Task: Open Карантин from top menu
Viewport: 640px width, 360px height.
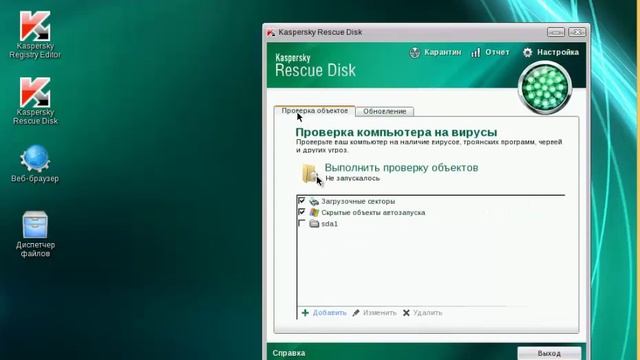Action: point(442,52)
